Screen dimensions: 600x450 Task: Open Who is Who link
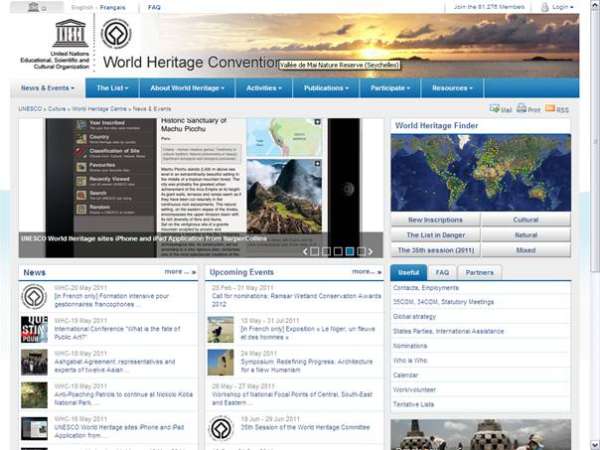click(x=410, y=360)
